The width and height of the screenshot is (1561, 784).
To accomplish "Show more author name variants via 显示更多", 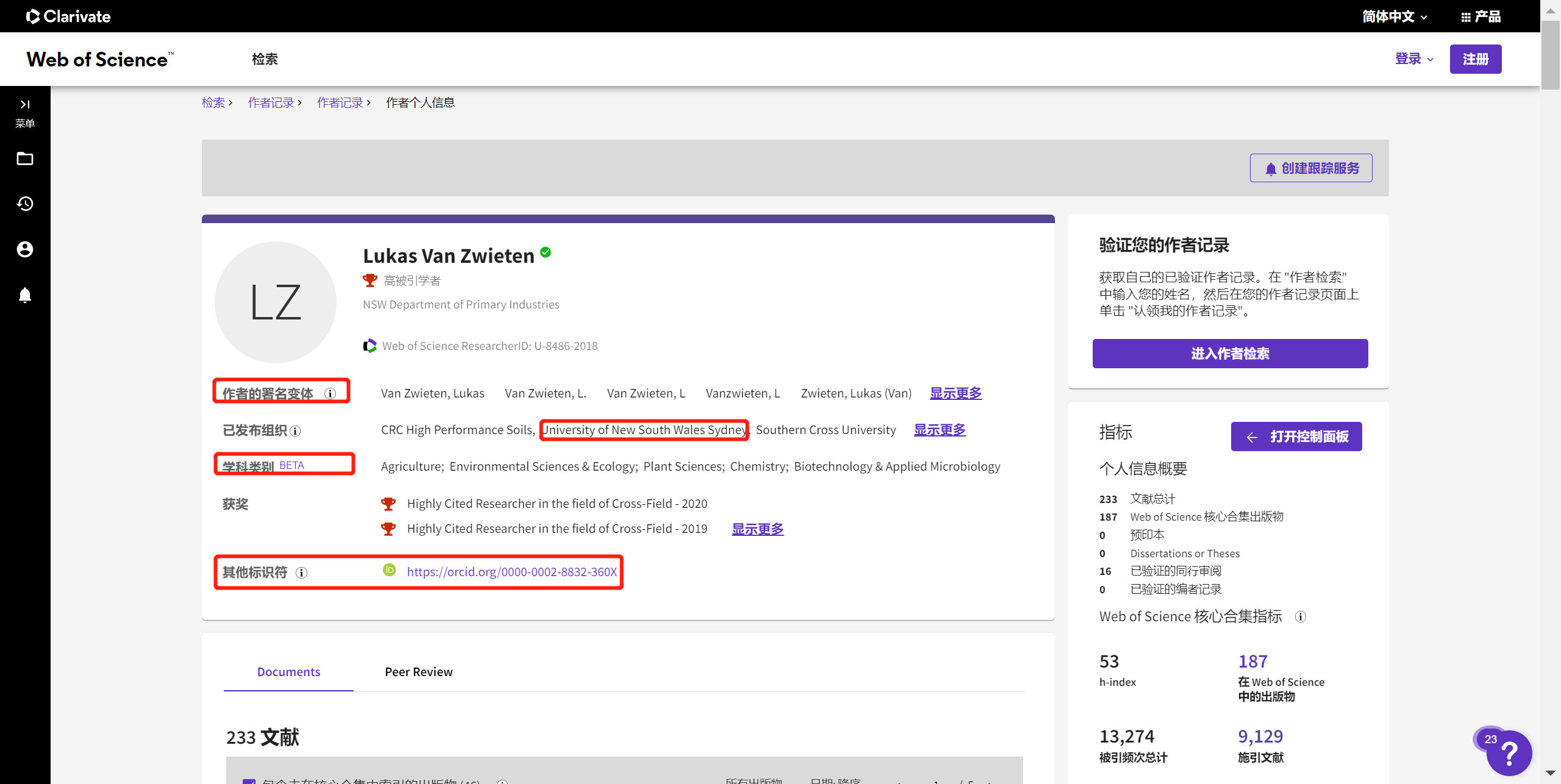I will pyautogui.click(x=956, y=393).
